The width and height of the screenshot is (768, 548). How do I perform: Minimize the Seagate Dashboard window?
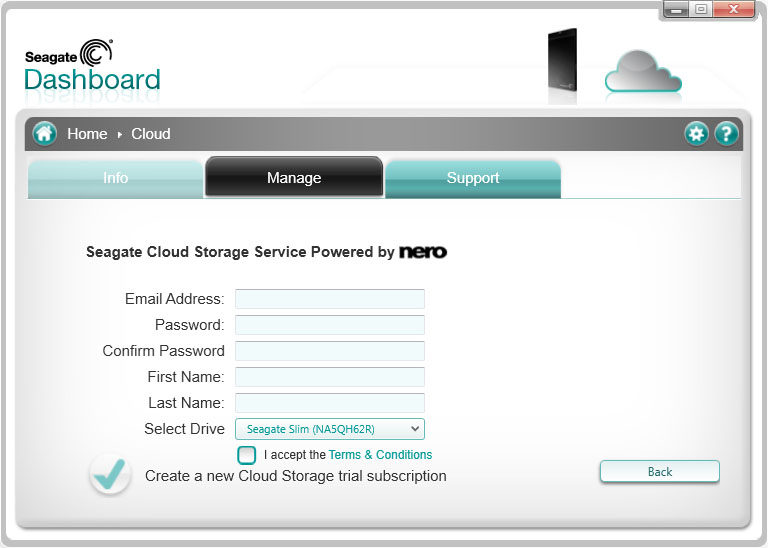click(x=676, y=10)
